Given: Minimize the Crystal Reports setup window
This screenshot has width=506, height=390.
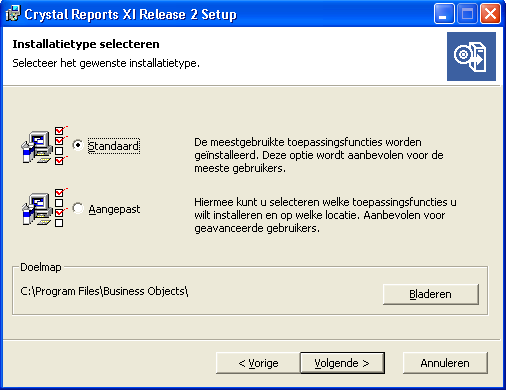Looking at the screenshot, I should 444,14.
